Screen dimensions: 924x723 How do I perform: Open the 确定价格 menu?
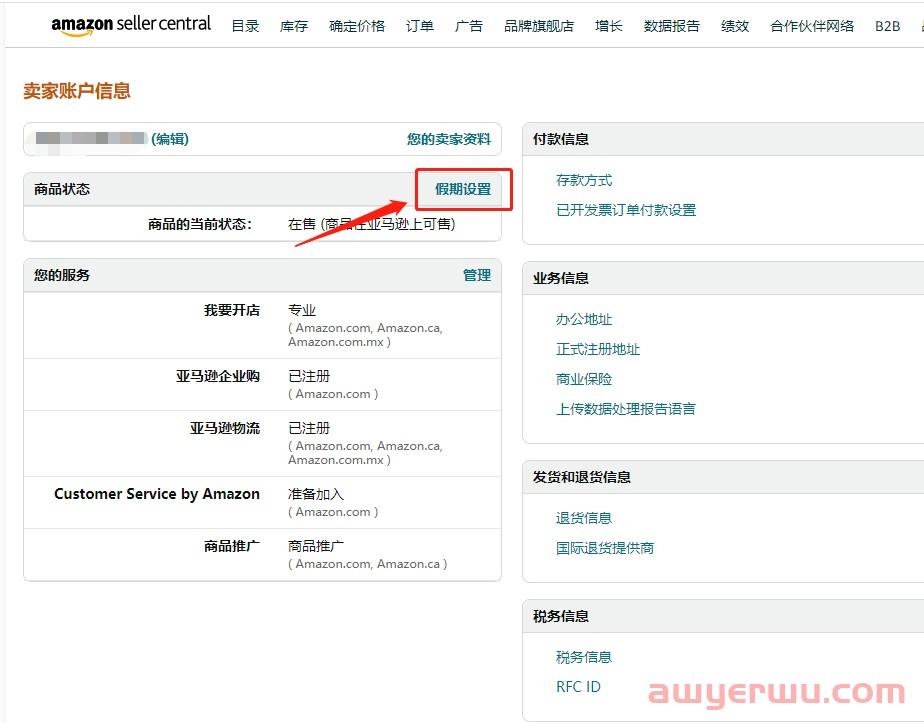(x=357, y=26)
